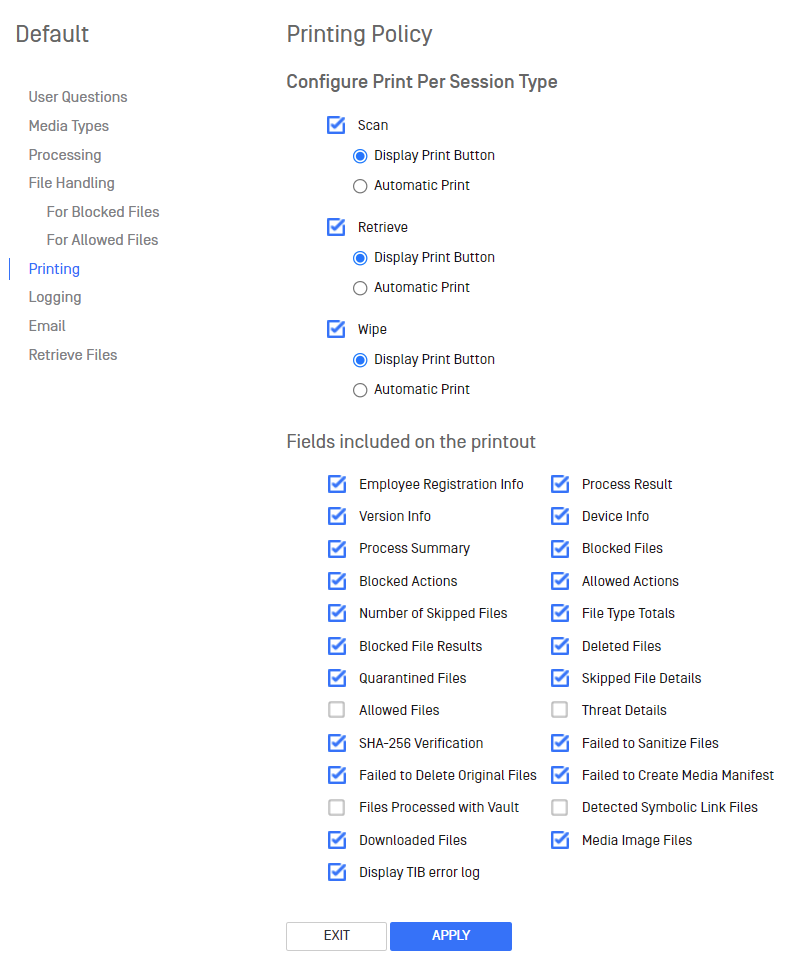Screen dimensions: 794x971
Task: Enable the Allowed Files field checkbox
Action: (337, 710)
